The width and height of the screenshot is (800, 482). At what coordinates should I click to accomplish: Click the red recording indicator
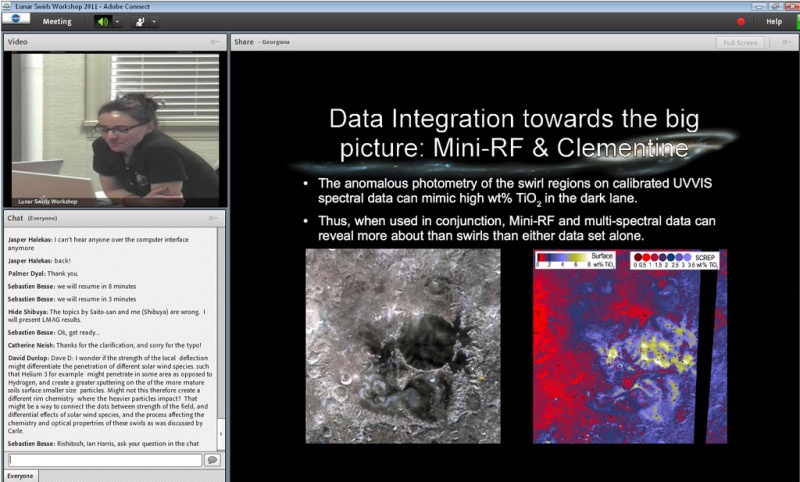coord(741,21)
